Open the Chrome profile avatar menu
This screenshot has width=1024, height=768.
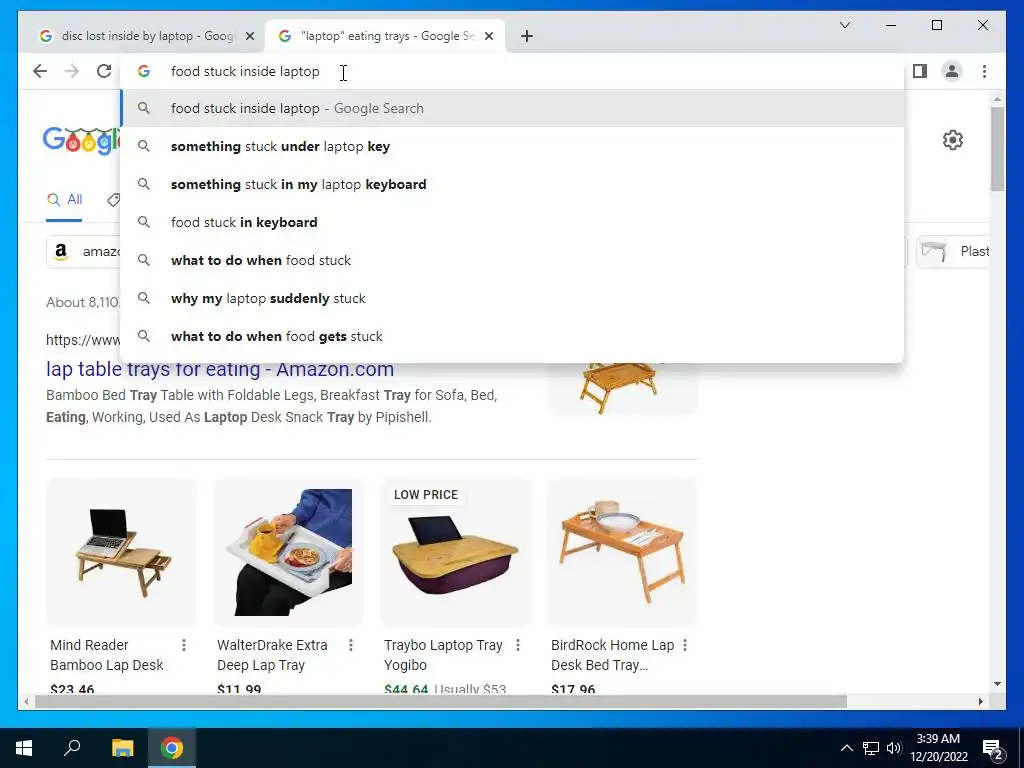(x=952, y=71)
